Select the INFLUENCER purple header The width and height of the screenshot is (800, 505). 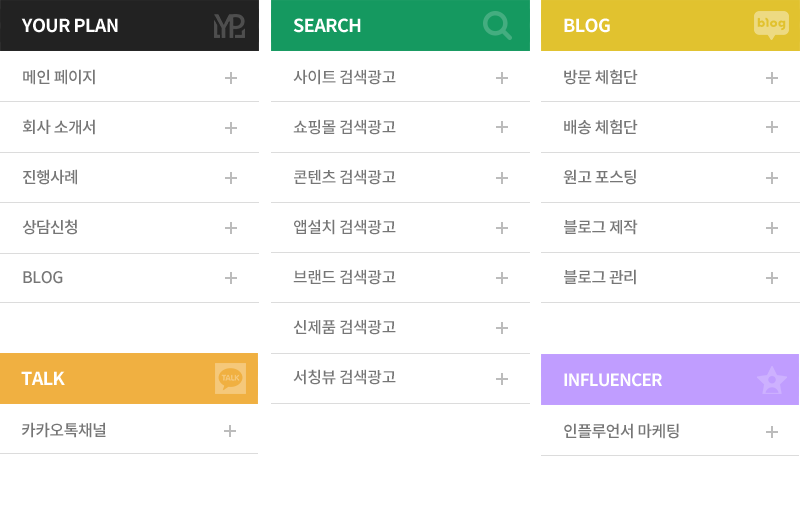pyautogui.click(x=670, y=380)
